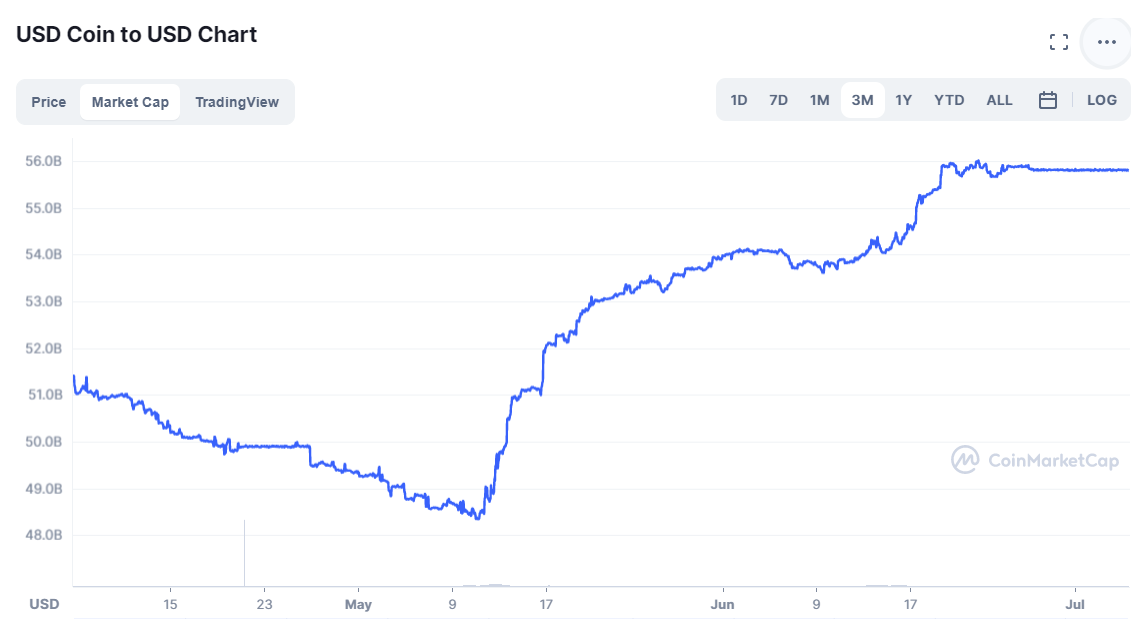Switch to the Price tab
Viewport: 1146px width, 619px height.
(48, 102)
